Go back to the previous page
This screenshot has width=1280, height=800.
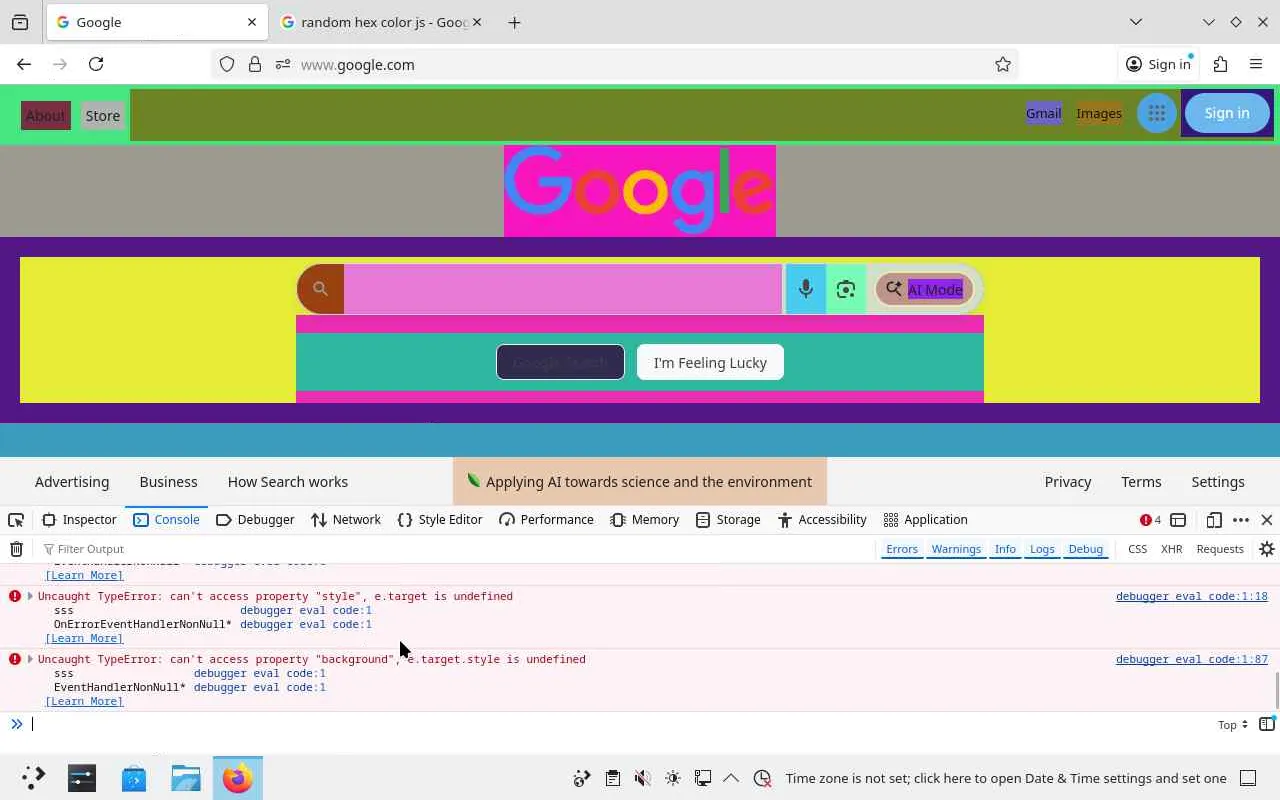[x=24, y=64]
